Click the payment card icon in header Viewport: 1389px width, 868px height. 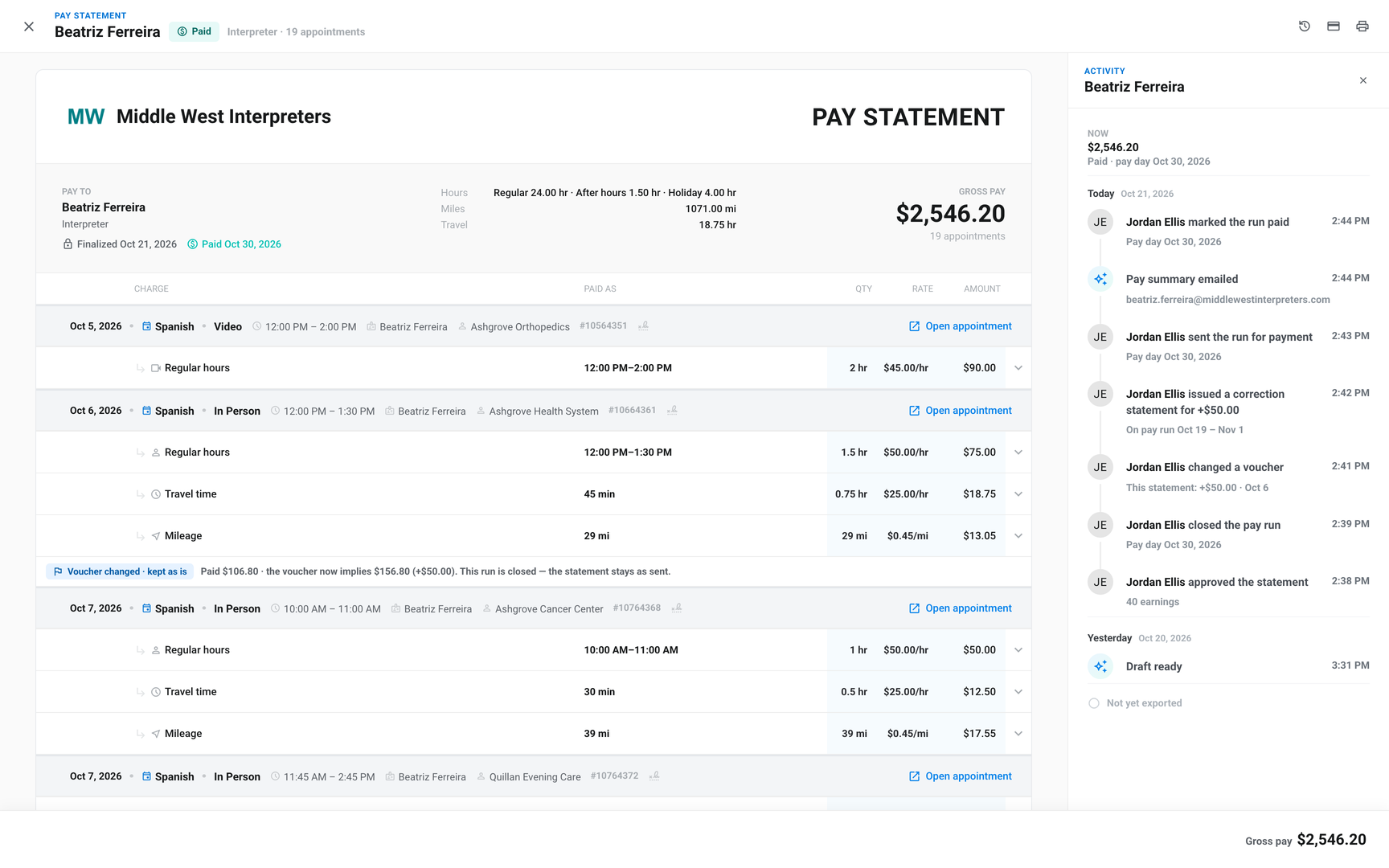(1334, 27)
